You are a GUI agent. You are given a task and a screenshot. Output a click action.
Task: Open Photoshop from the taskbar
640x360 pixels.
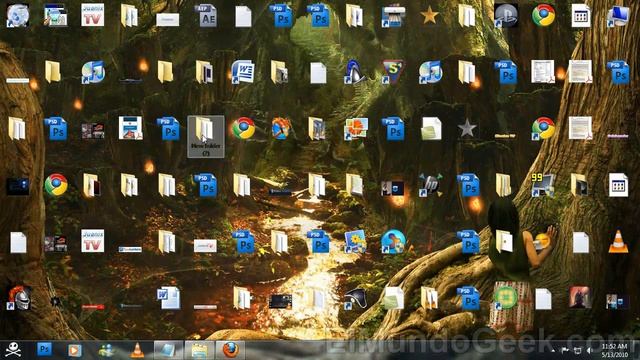tap(44, 350)
